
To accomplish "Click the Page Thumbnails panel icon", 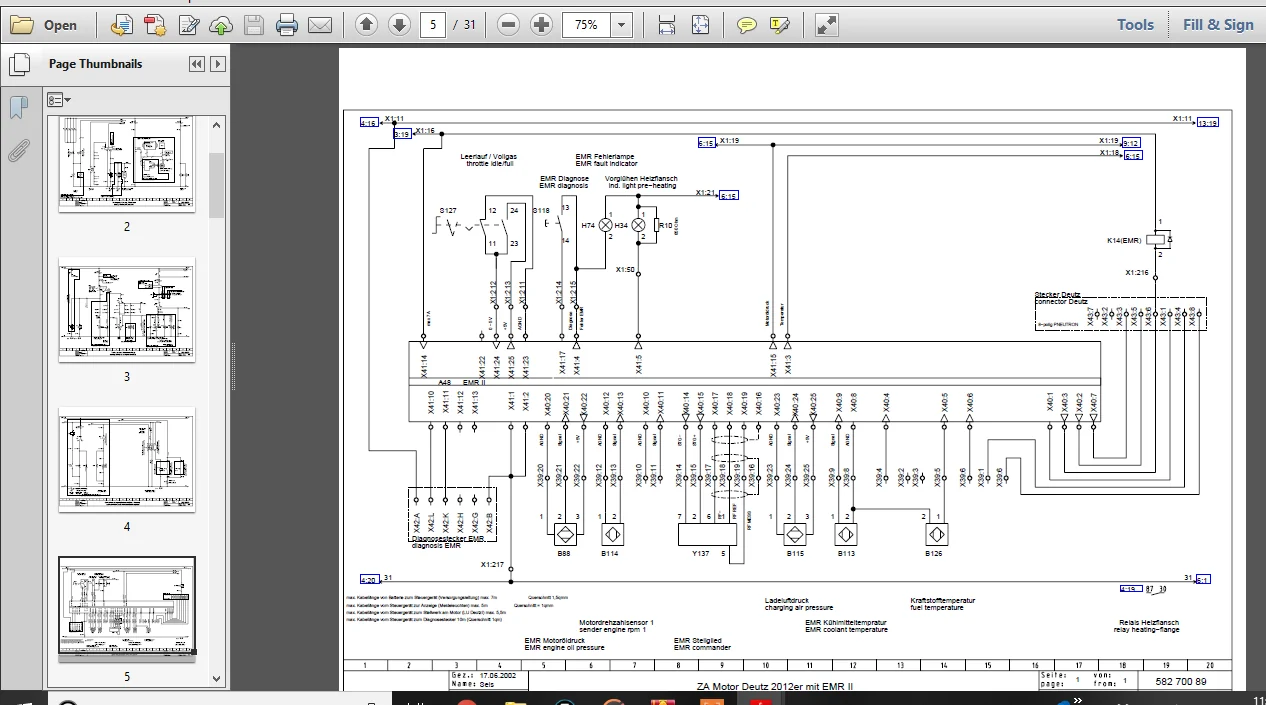I will (x=18, y=66).
